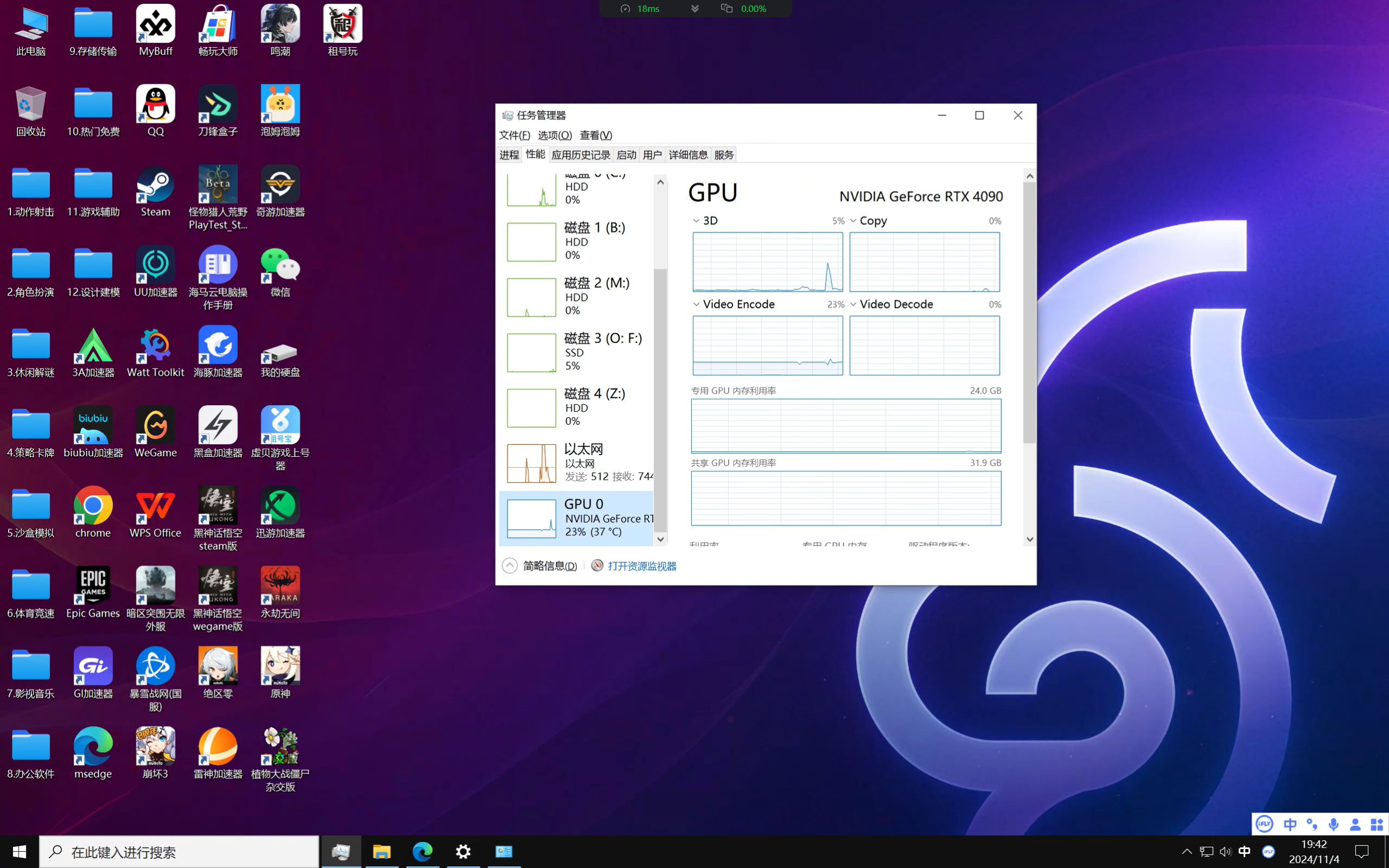Switch to the 进程 tab
1389x868 pixels.
click(x=509, y=155)
